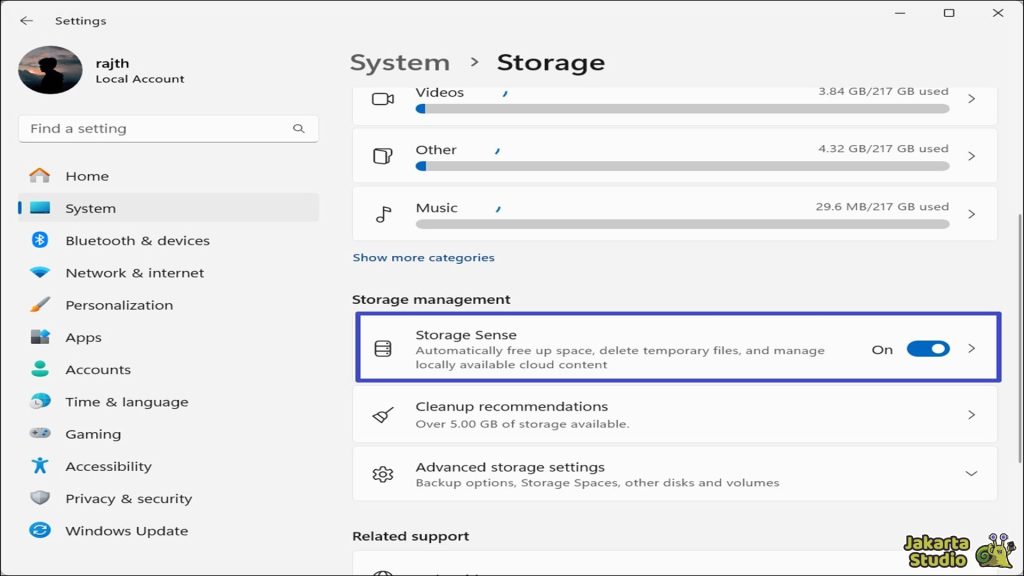Click the Find a setting field
This screenshot has height=576, width=1024.
(155, 128)
